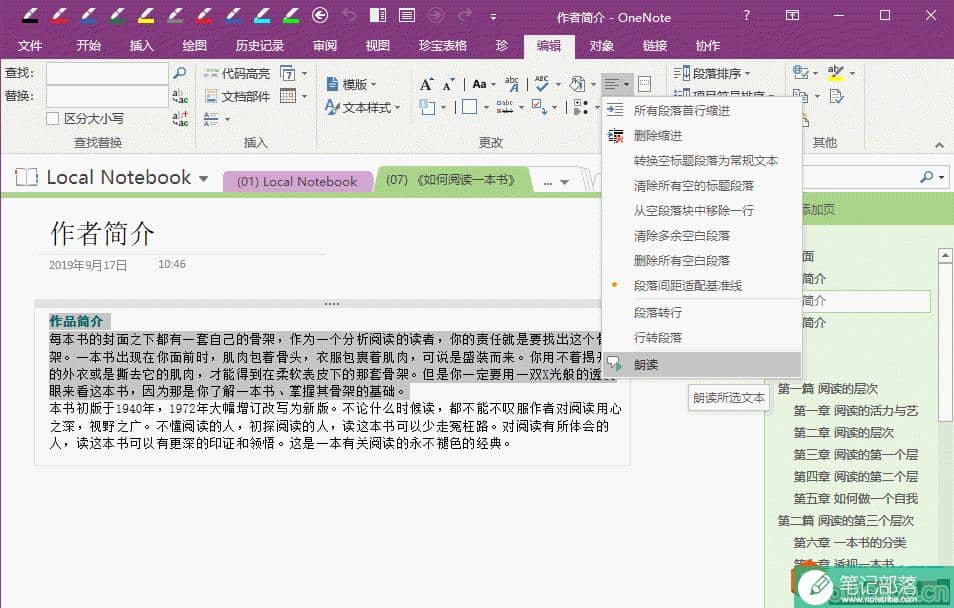Choose 段落转行 menu item
The height and width of the screenshot is (608, 954).
702,313
